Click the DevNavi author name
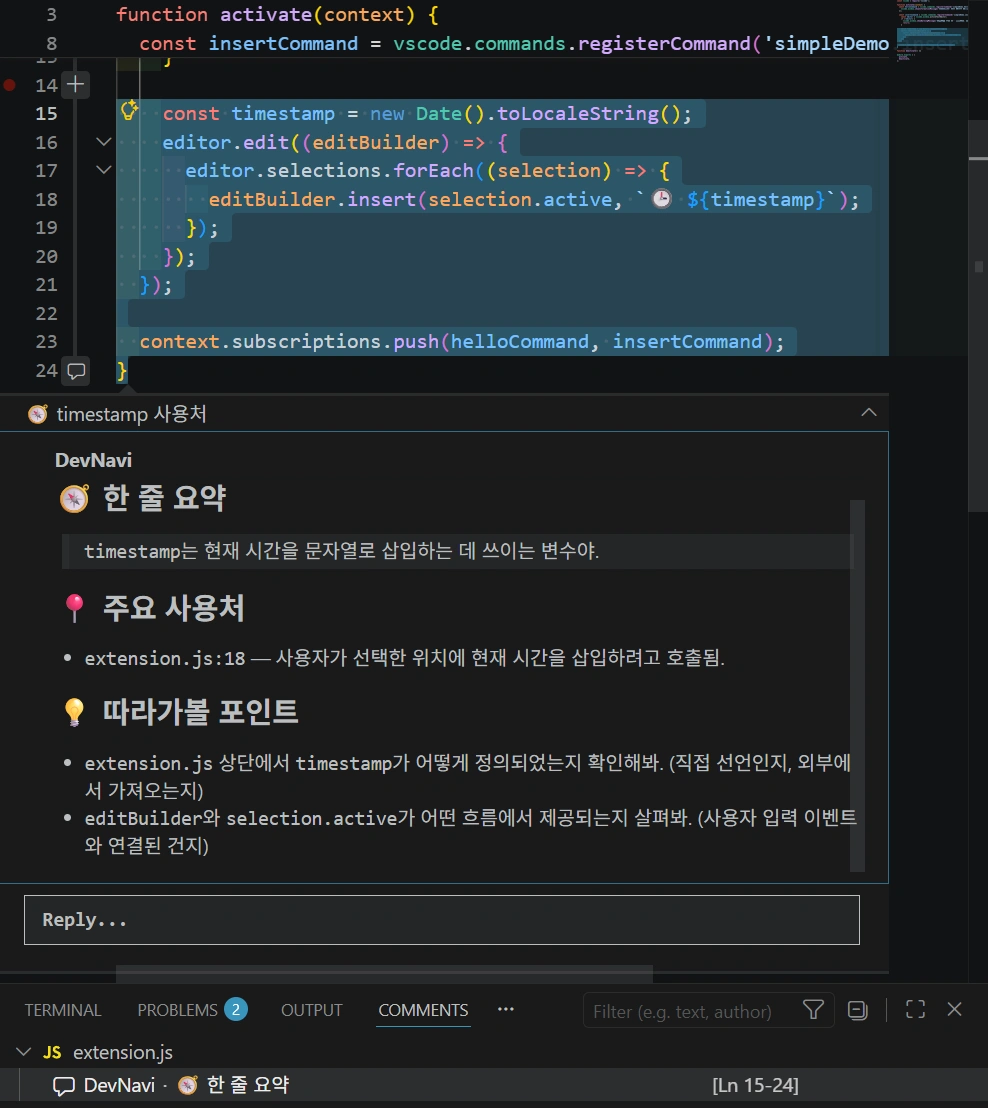 coord(93,460)
